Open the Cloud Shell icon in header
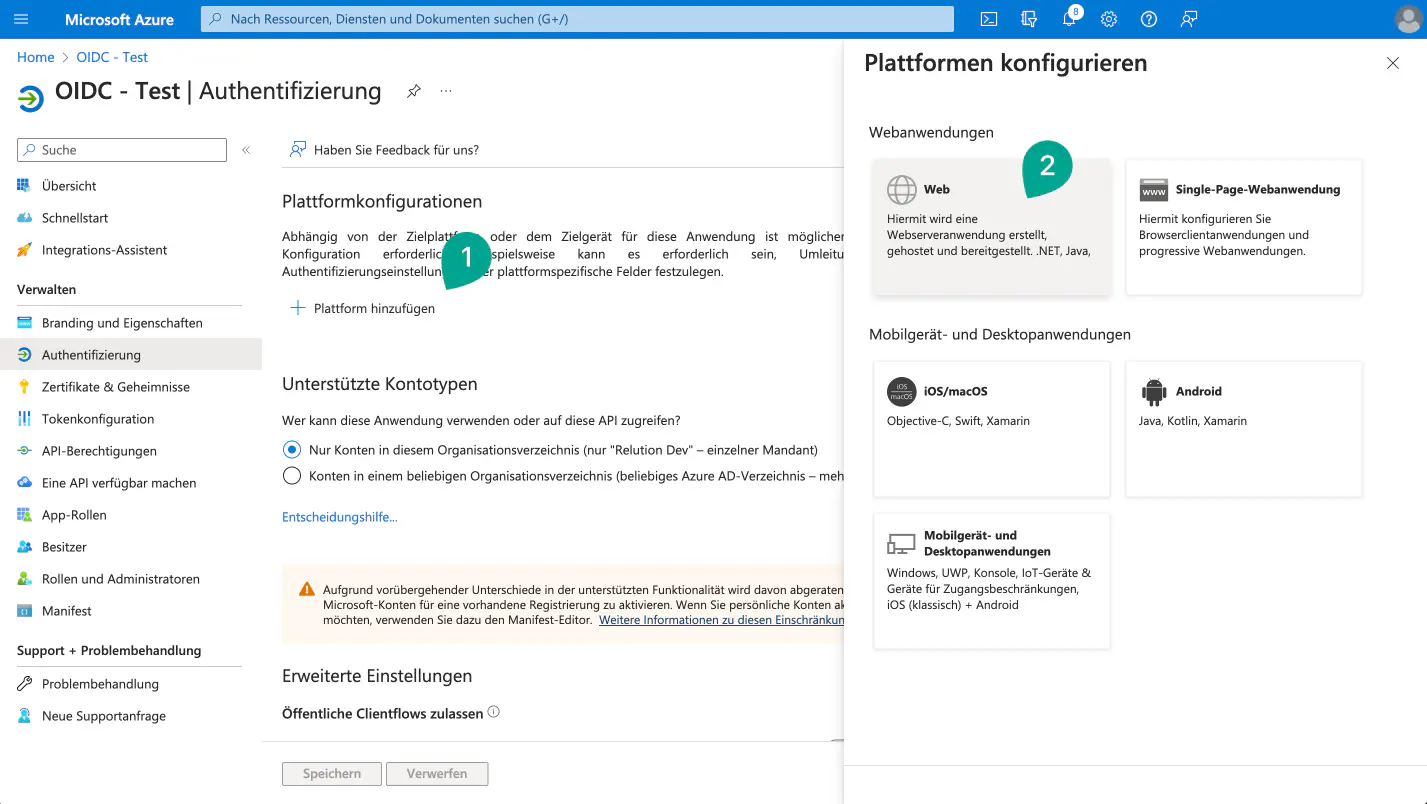The image size is (1427, 804). pos(988,19)
